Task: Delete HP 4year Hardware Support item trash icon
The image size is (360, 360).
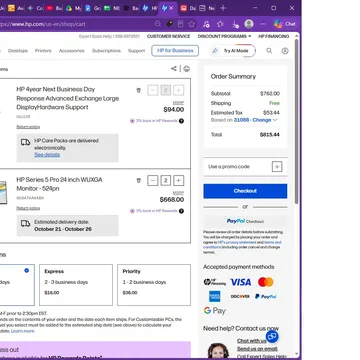Action: (139, 90)
